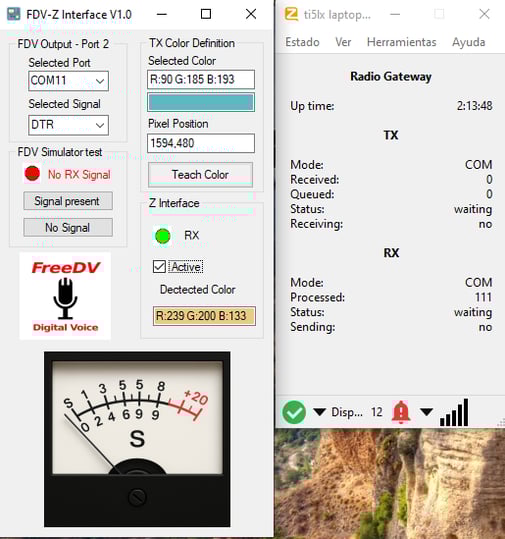The image size is (505, 539).
Task: Open the Herramientas menu
Action: [402, 42]
